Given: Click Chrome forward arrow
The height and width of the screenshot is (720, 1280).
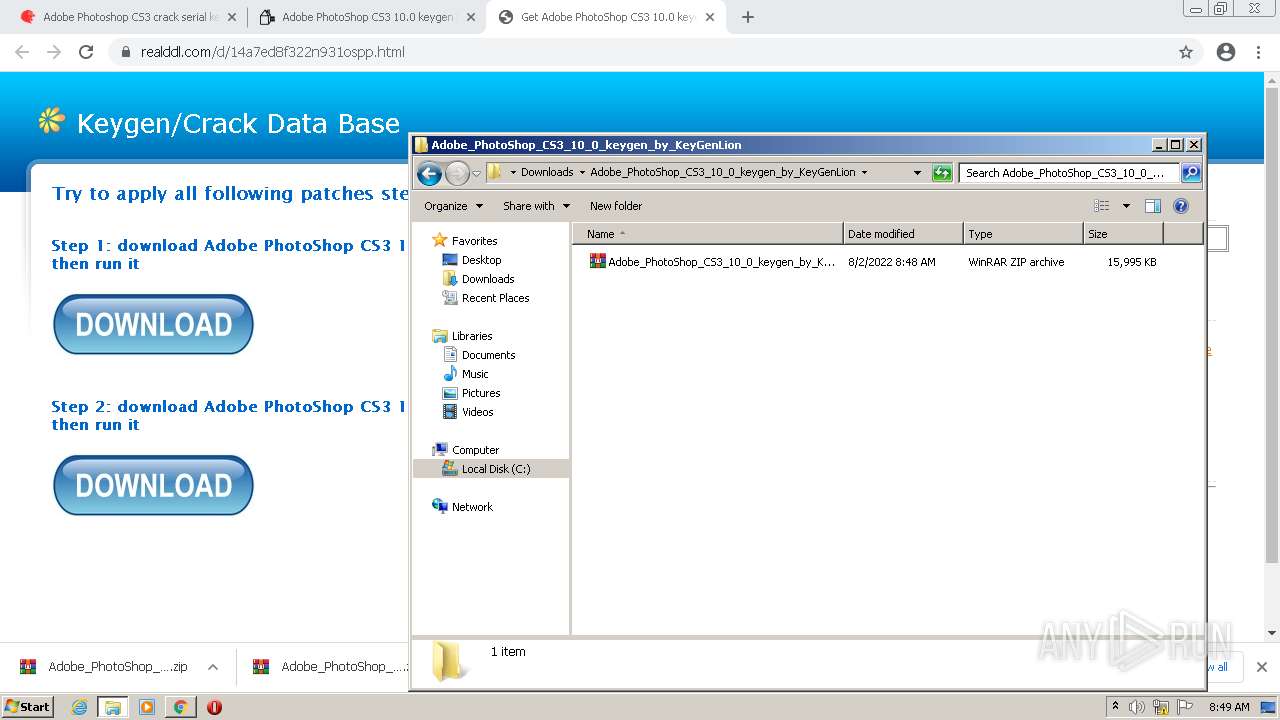Looking at the screenshot, I should point(54,52).
